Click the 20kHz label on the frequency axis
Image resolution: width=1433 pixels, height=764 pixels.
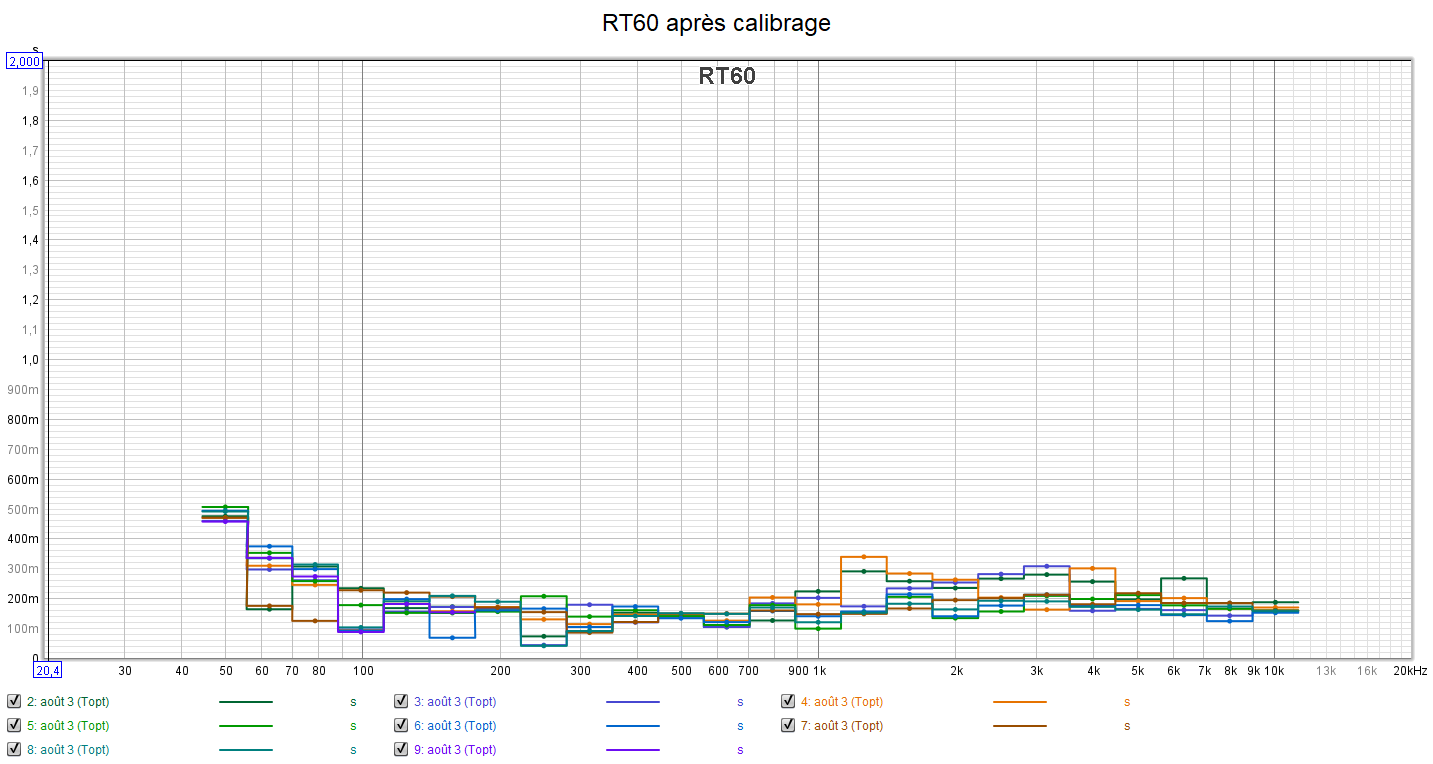coord(1410,670)
